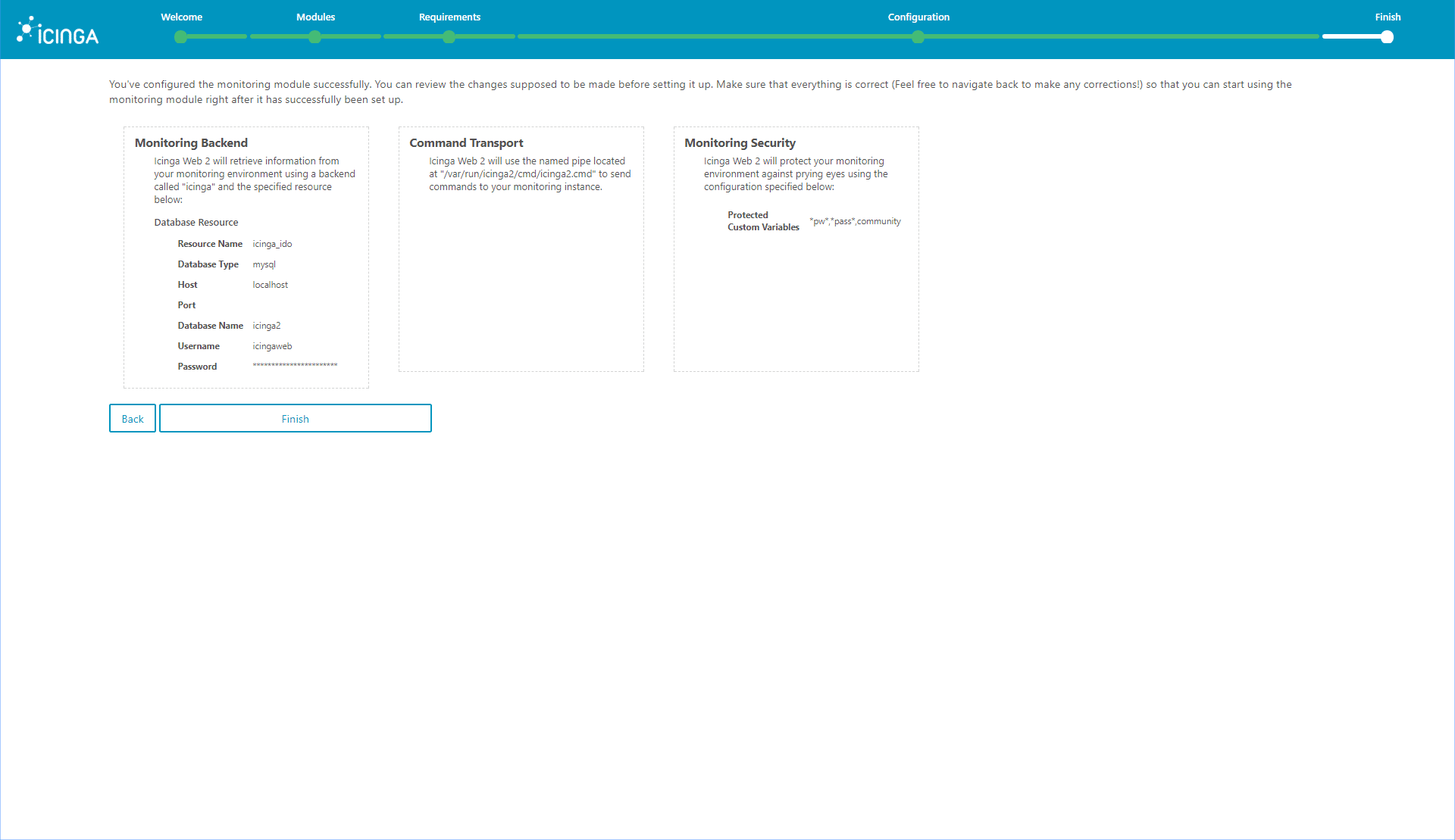Select the Command Transport heading
Image resolution: width=1455 pixels, height=840 pixels.
466,142
